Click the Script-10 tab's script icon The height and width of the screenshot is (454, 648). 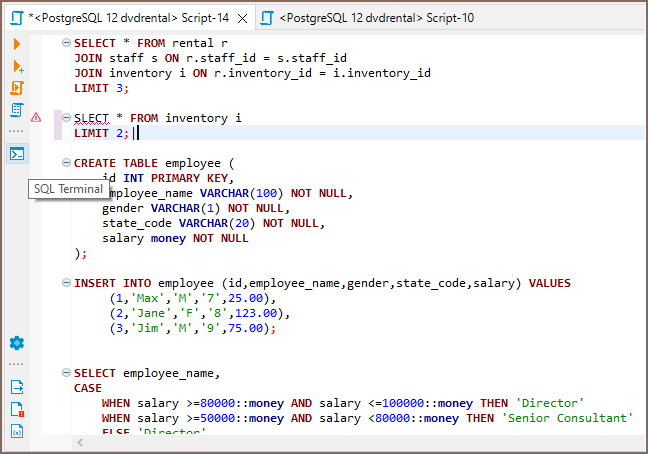267,18
